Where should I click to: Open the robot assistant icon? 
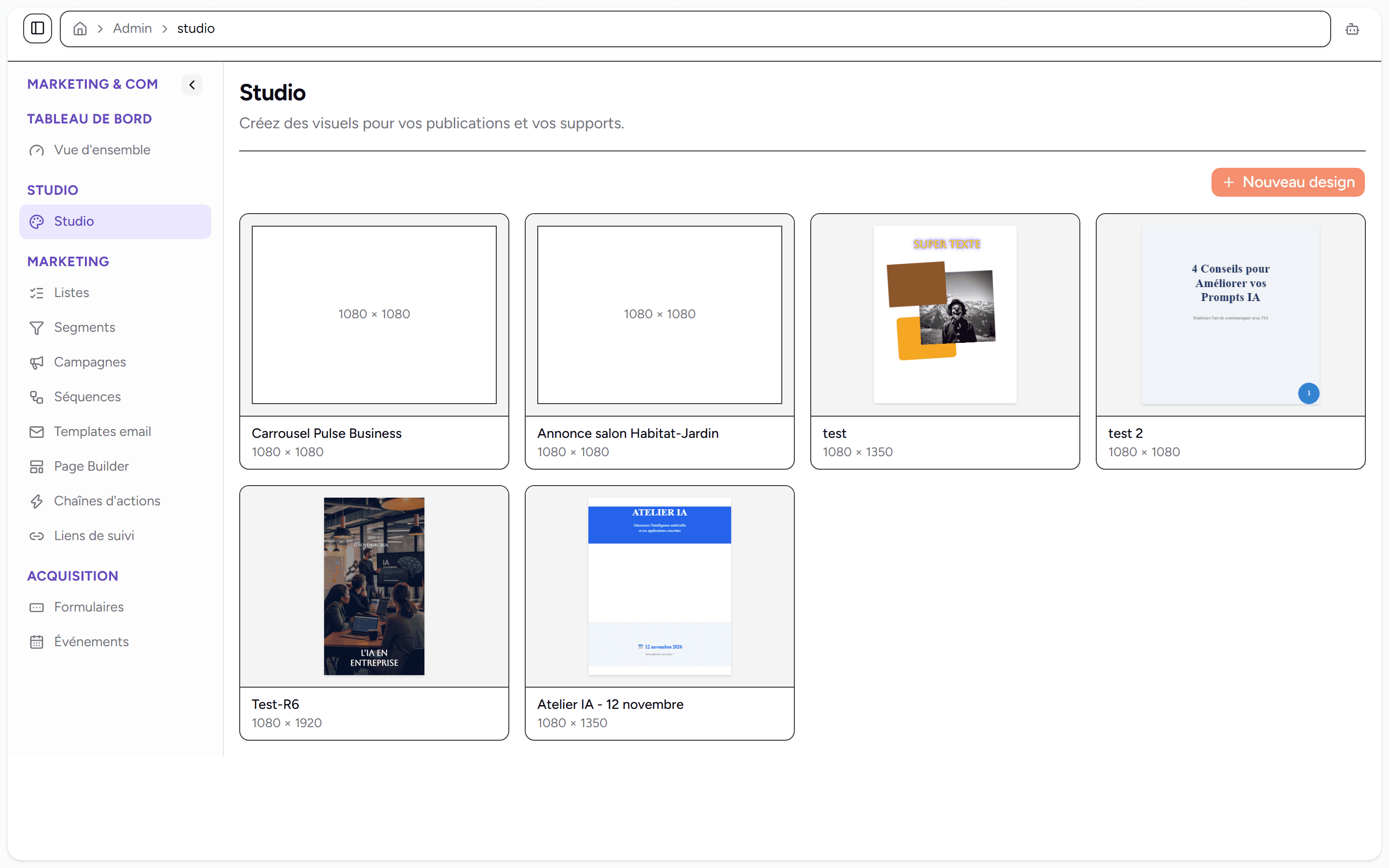pos(1352,29)
